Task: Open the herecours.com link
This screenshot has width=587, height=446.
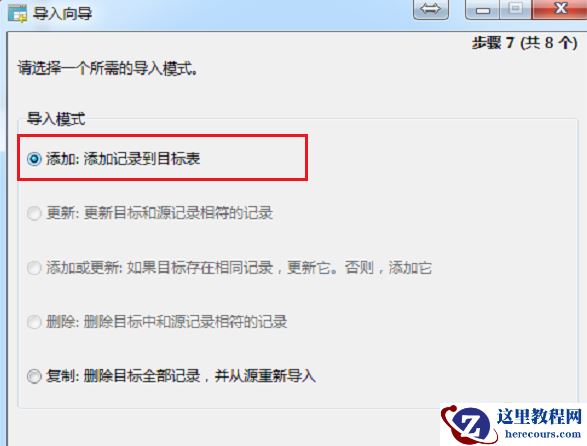Action: point(542,434)
